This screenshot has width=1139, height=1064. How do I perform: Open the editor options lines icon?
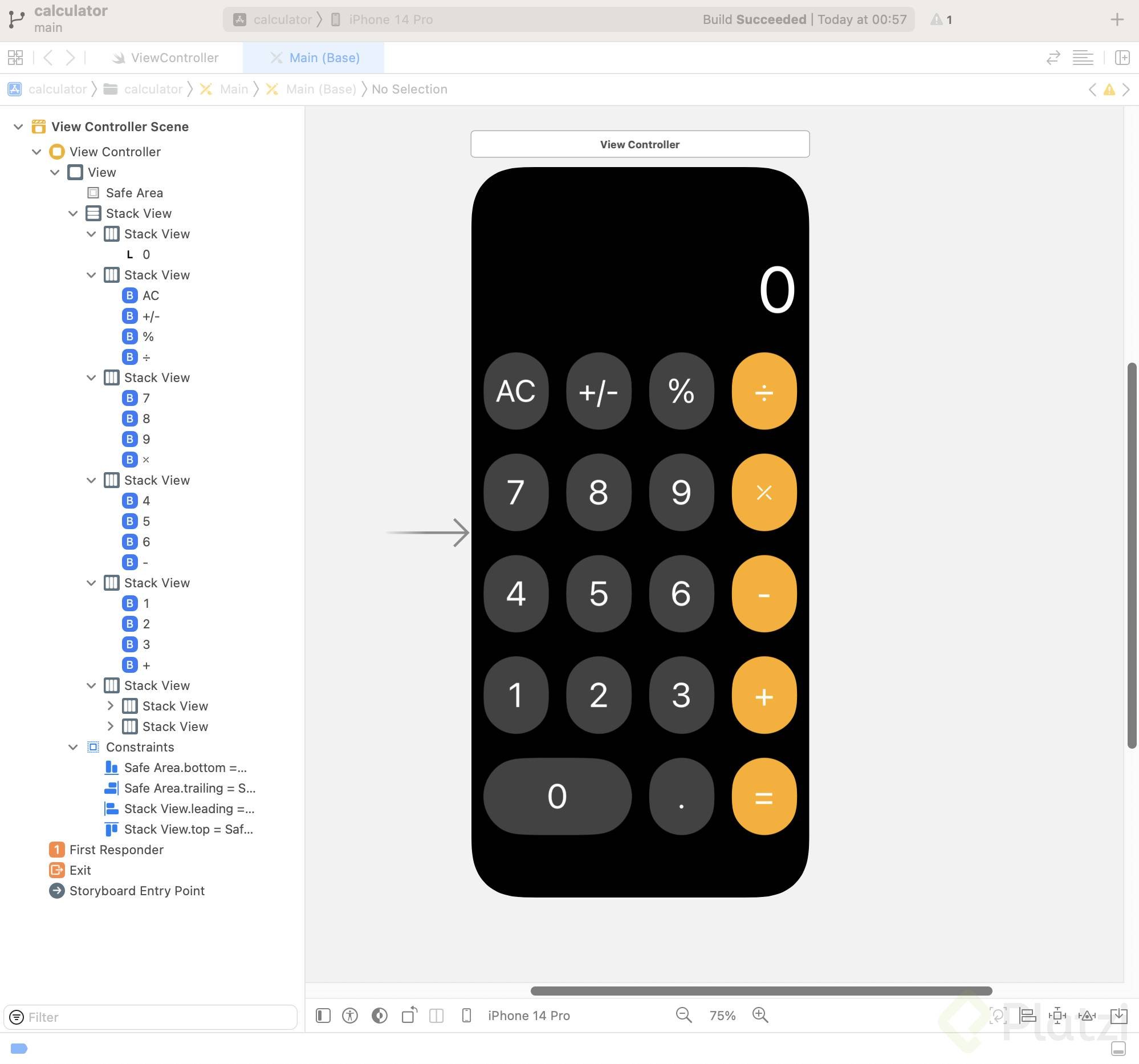[x=1083, y=57]
